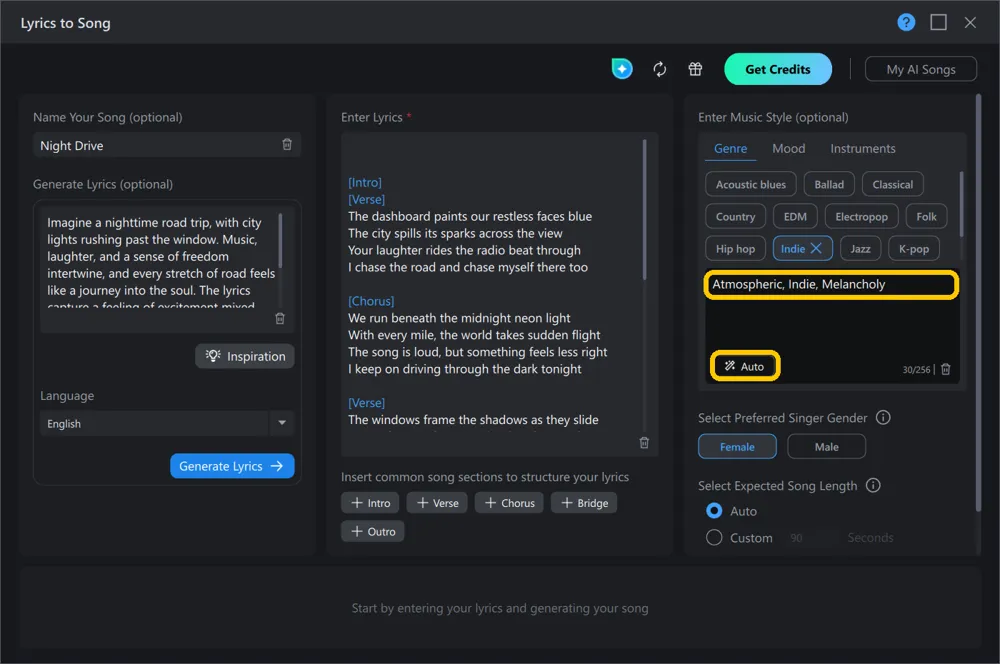This screenshot has width=1000, height=664.
Task: Show expected song length info icon
Action: tap(873, 485)
